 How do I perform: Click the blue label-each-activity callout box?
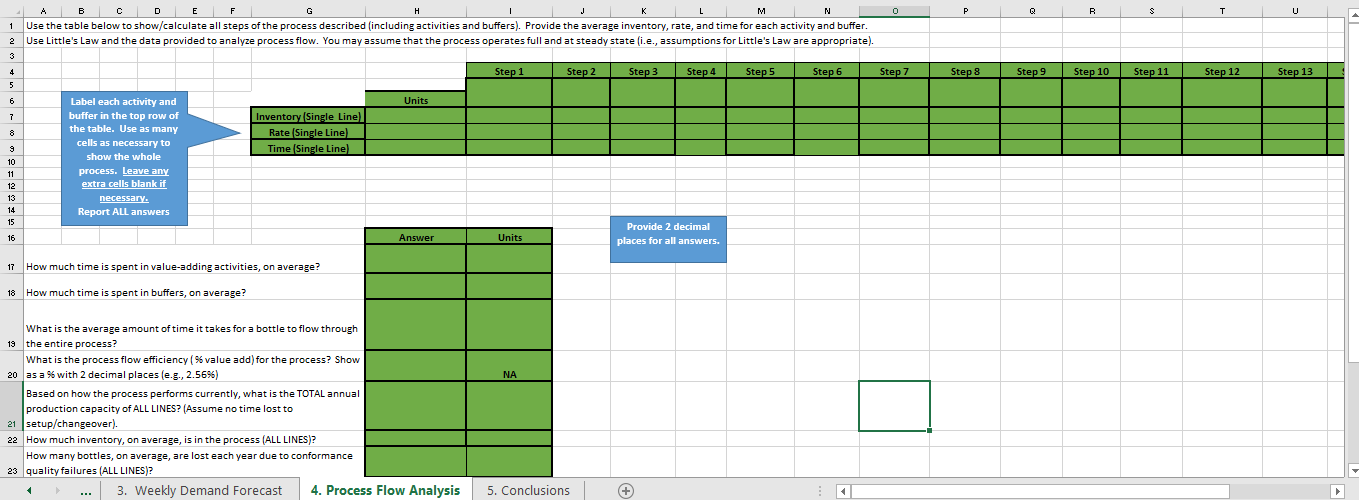123,156
